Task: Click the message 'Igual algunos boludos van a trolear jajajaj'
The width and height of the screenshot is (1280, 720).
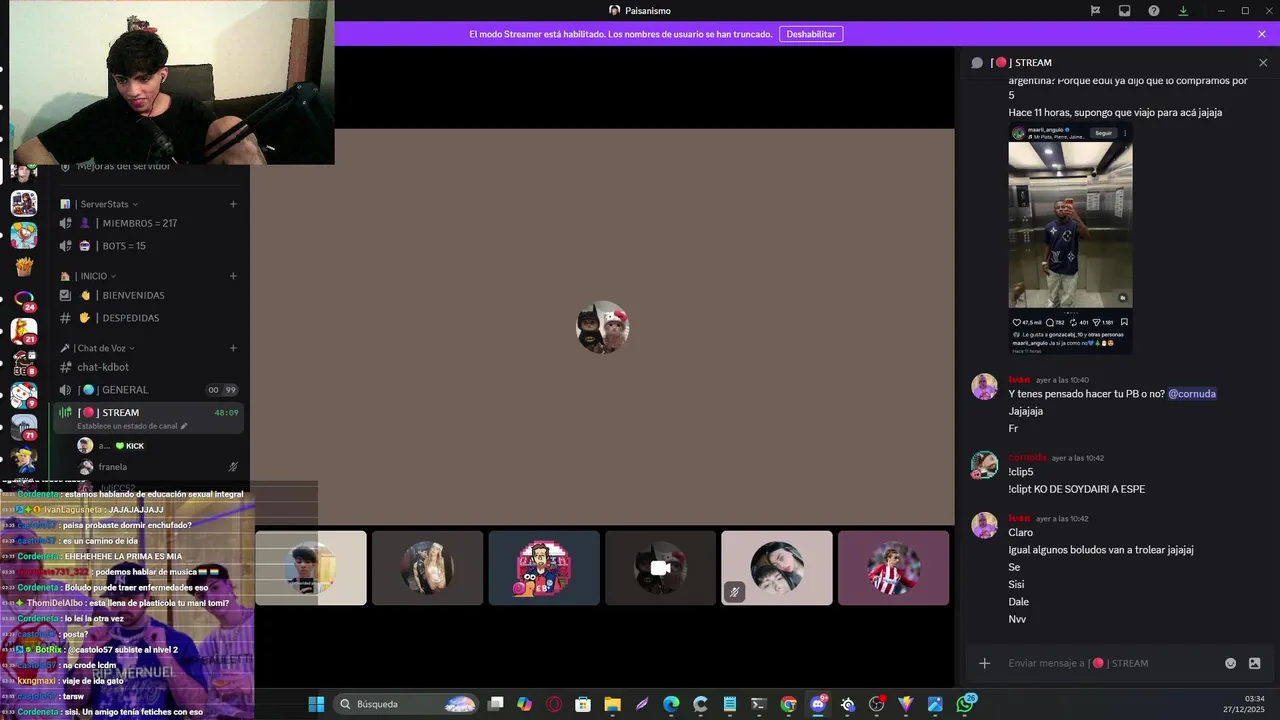Action: click(x=1101, y=550)
